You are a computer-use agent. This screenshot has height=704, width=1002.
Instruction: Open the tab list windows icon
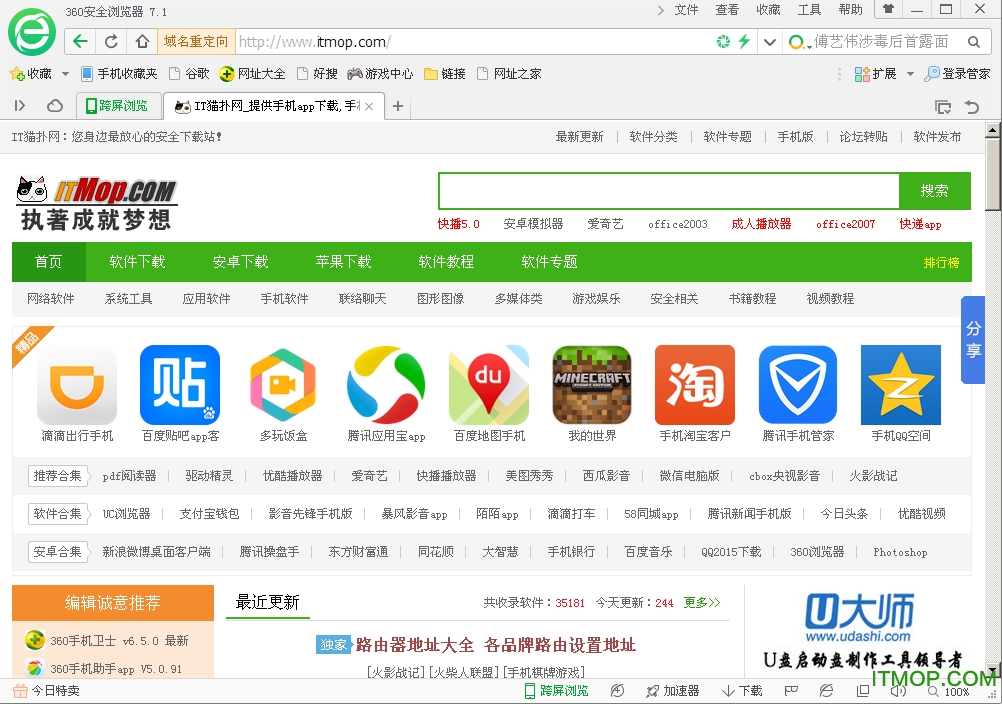(x=943, y=107)
